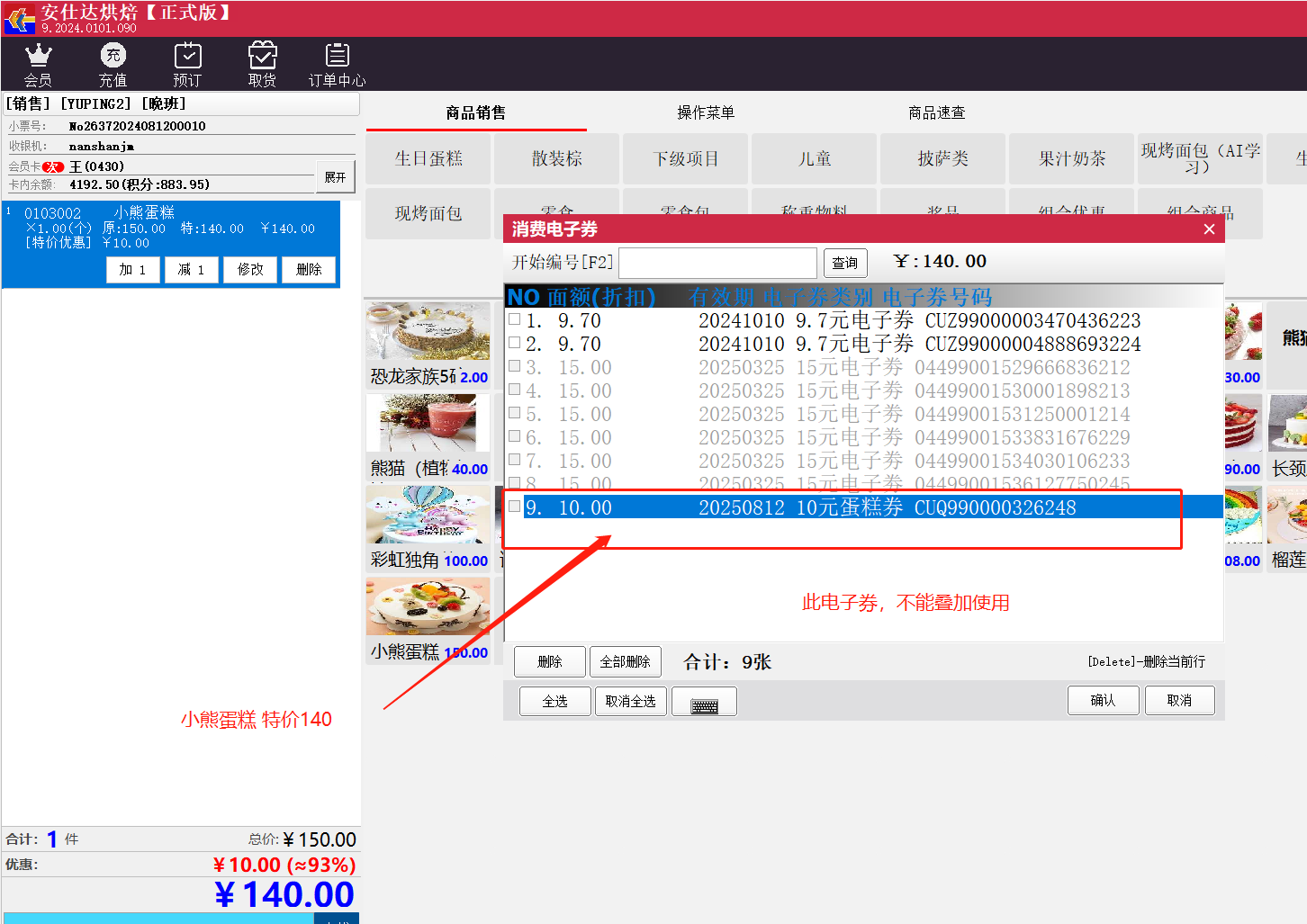Click 取消 button in coupon dialog
This screenshot has height=924, width=1307.
pos(1179,700)
